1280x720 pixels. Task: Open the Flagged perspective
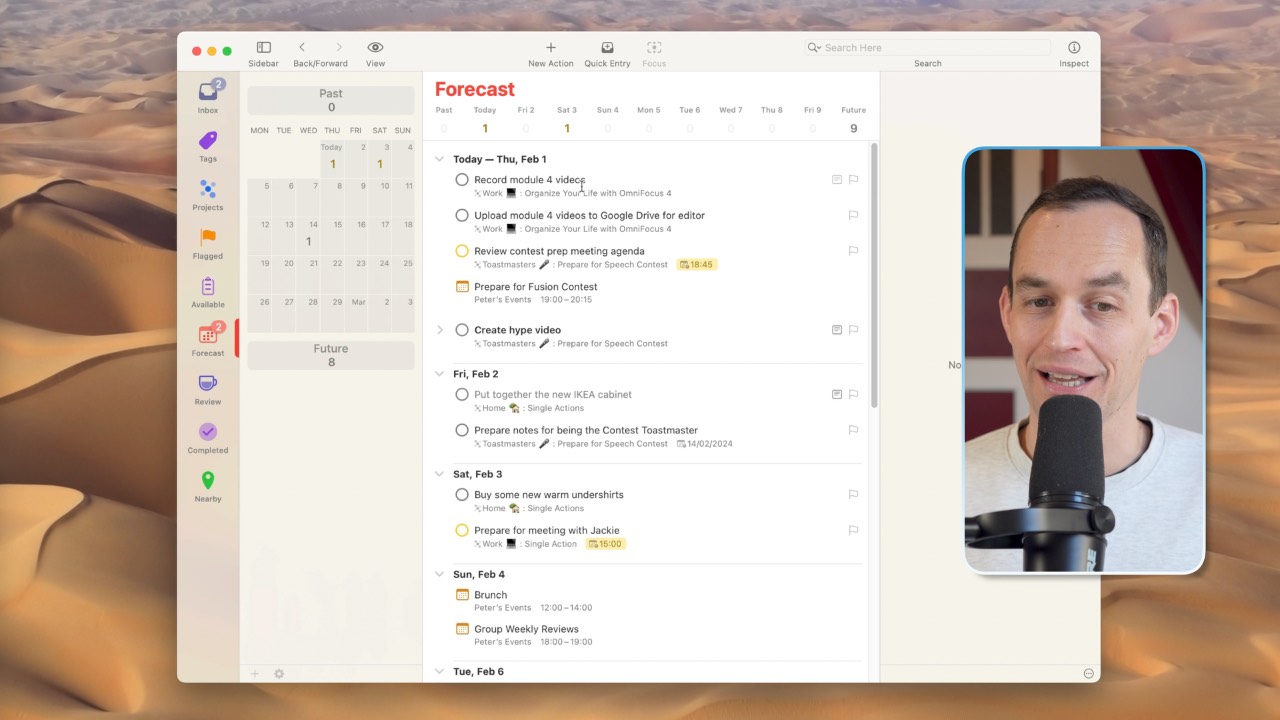point(208,243)
